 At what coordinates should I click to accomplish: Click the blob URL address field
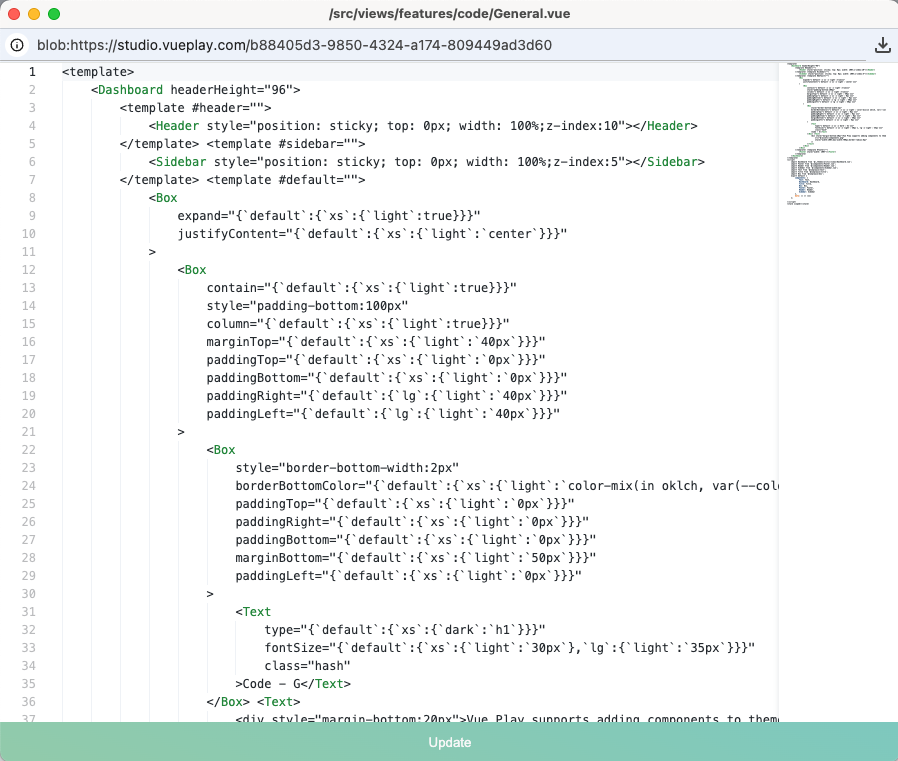click(x=294, y=45)
